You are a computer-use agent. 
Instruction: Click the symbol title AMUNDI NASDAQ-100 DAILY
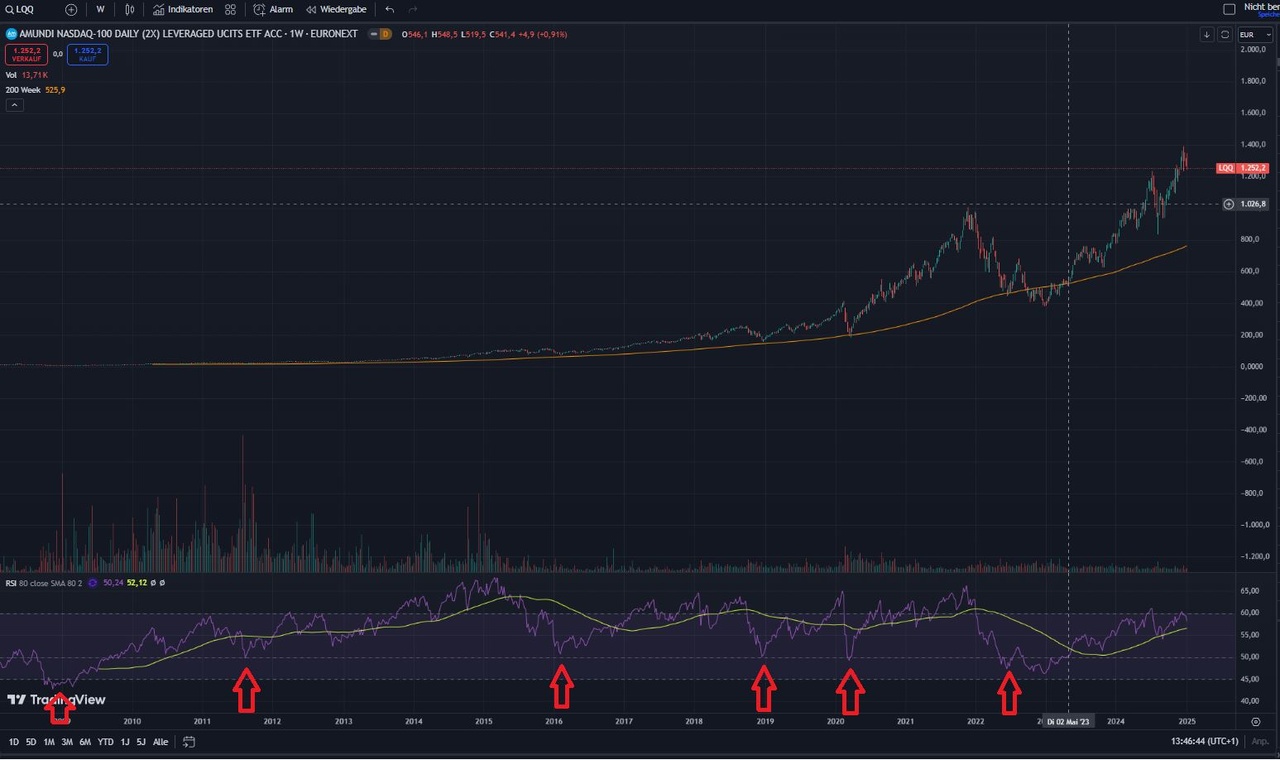click(188, 34)
